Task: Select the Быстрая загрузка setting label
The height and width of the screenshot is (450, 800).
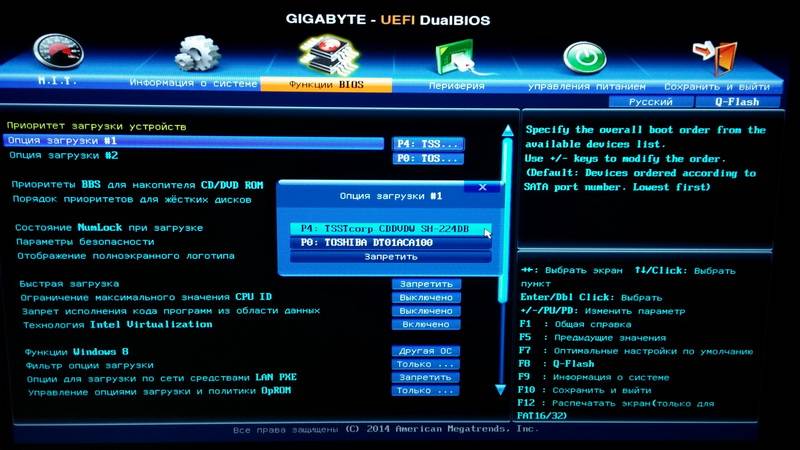Action: point(69,284)
